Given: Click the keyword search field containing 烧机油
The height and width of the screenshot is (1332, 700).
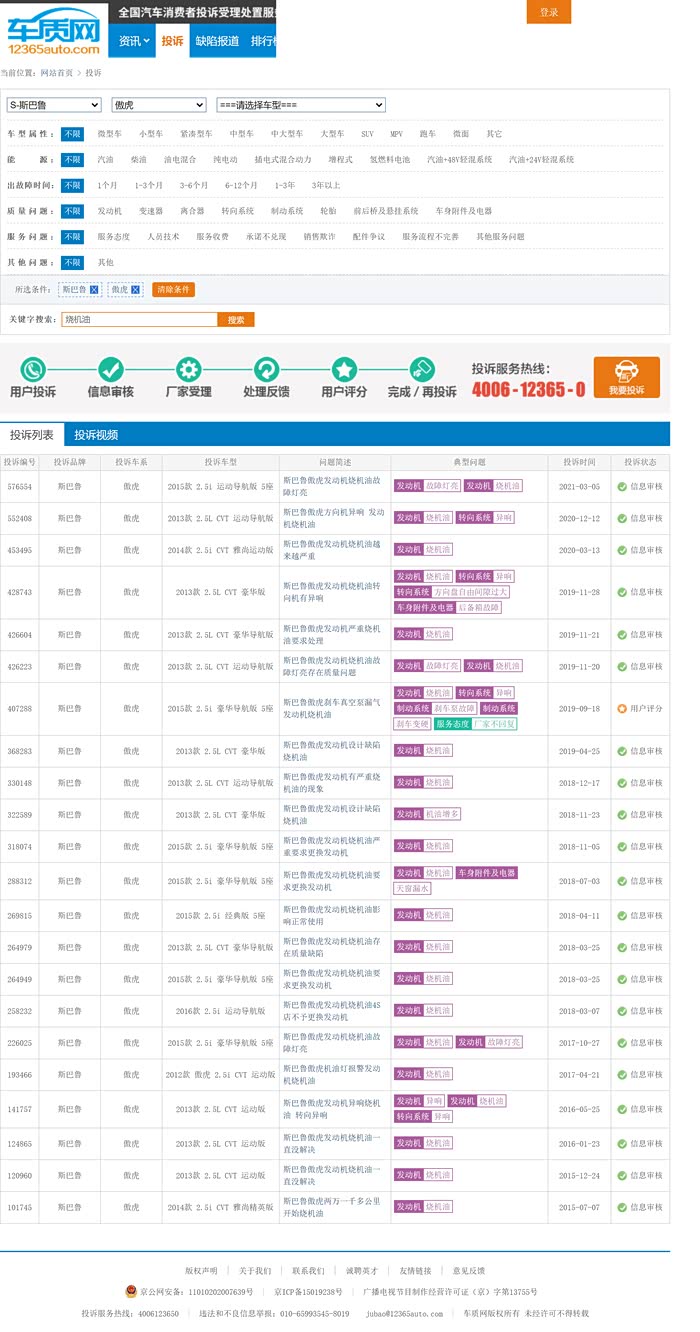Looking at the screenshot, I should click(x=139, y=320).
